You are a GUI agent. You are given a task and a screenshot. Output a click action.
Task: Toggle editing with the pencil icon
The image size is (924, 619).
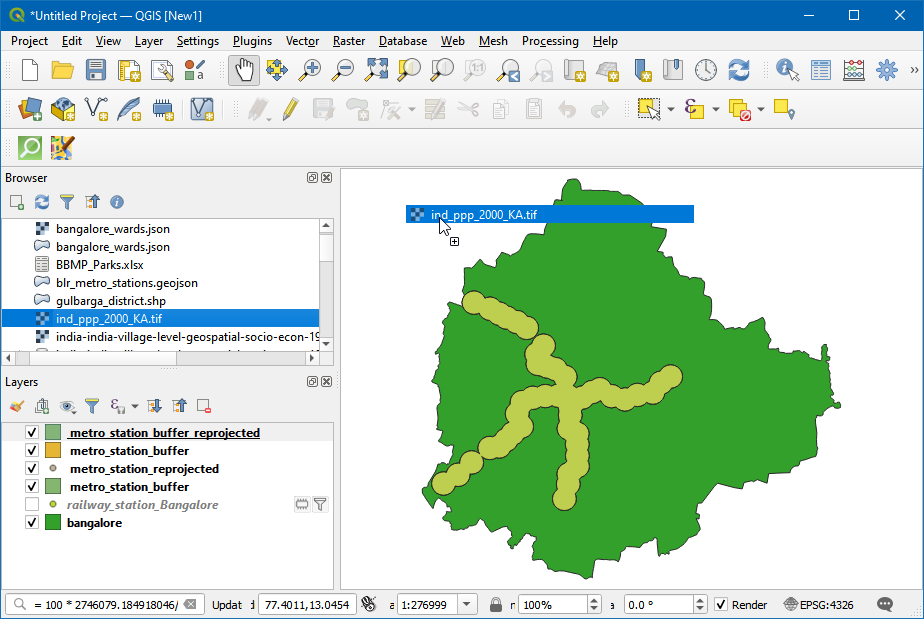[x=290, y=110]
